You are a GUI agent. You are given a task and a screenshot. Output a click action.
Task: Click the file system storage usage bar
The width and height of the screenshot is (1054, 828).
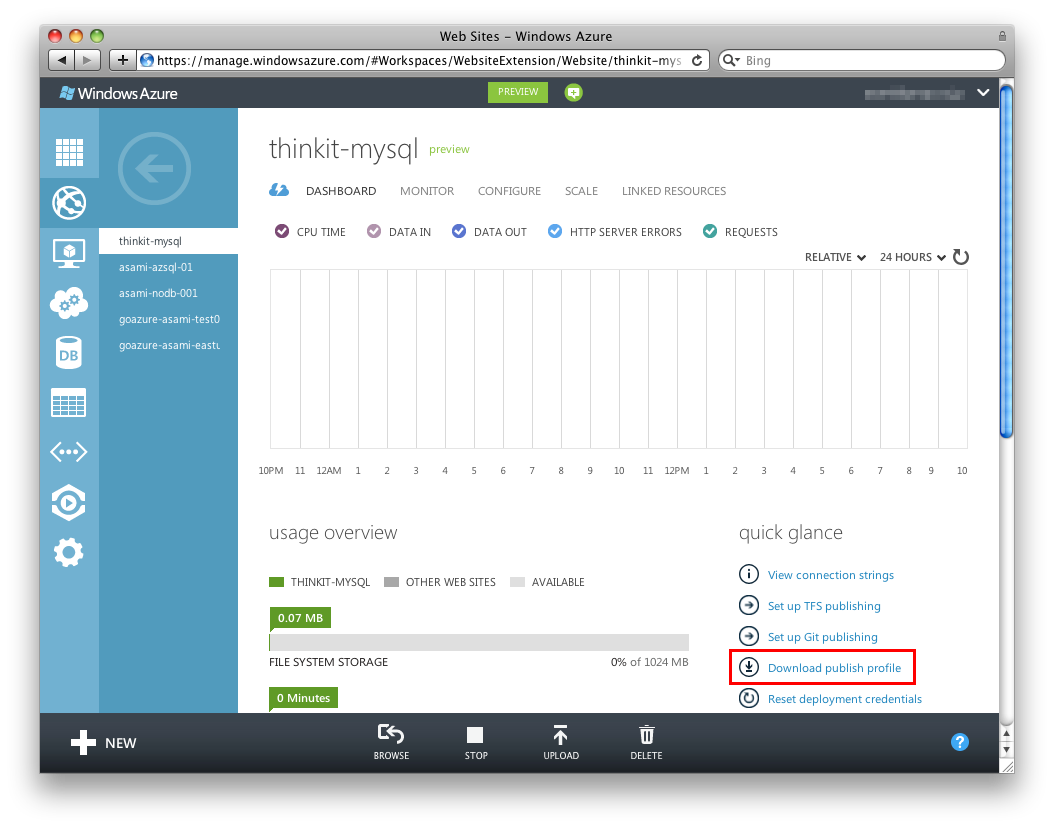(479, 642)
